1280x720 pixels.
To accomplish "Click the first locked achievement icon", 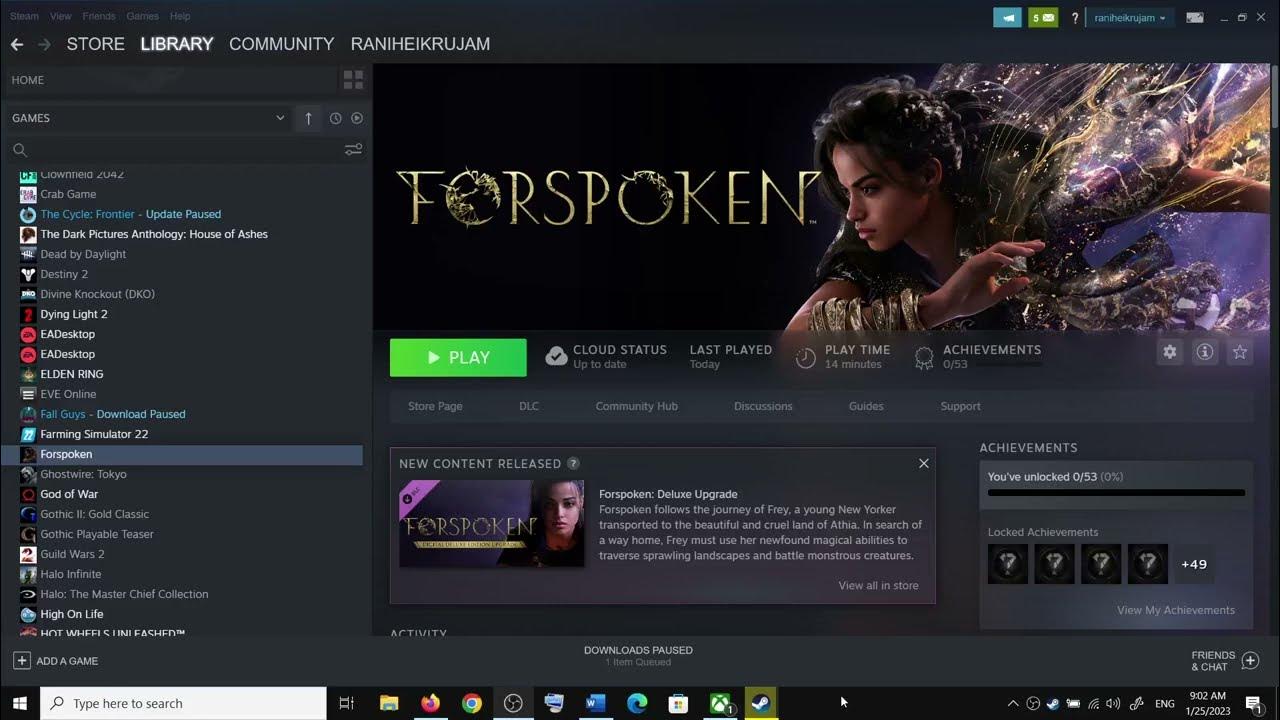I will coord(1008,564).
